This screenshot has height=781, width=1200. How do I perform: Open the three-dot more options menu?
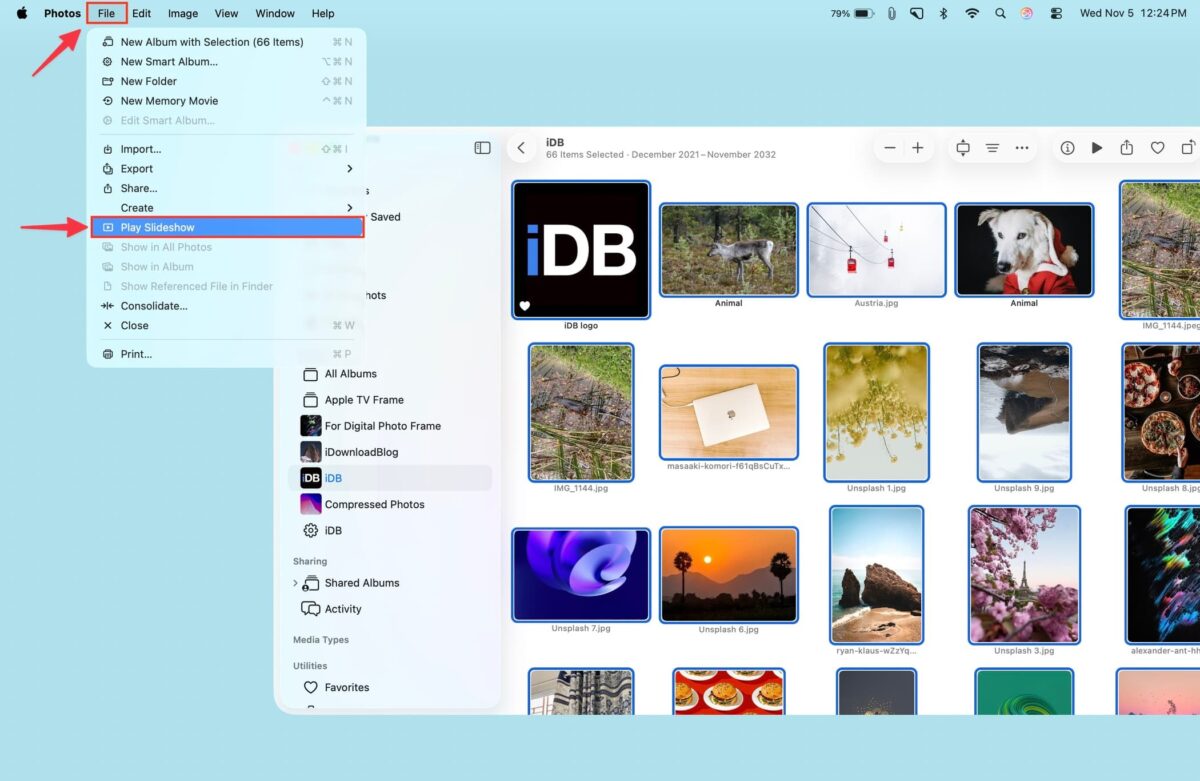pos(1021,148)
